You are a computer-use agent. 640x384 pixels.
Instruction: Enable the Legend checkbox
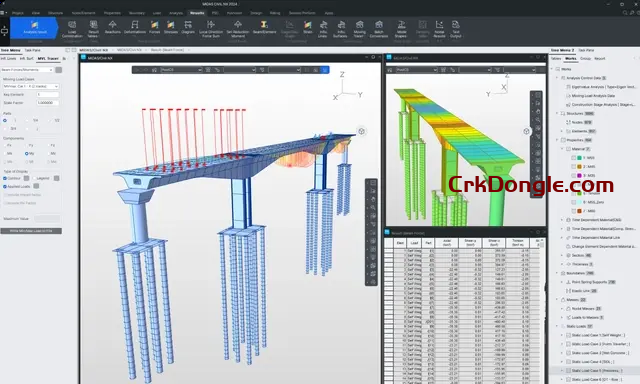[35, 178]
